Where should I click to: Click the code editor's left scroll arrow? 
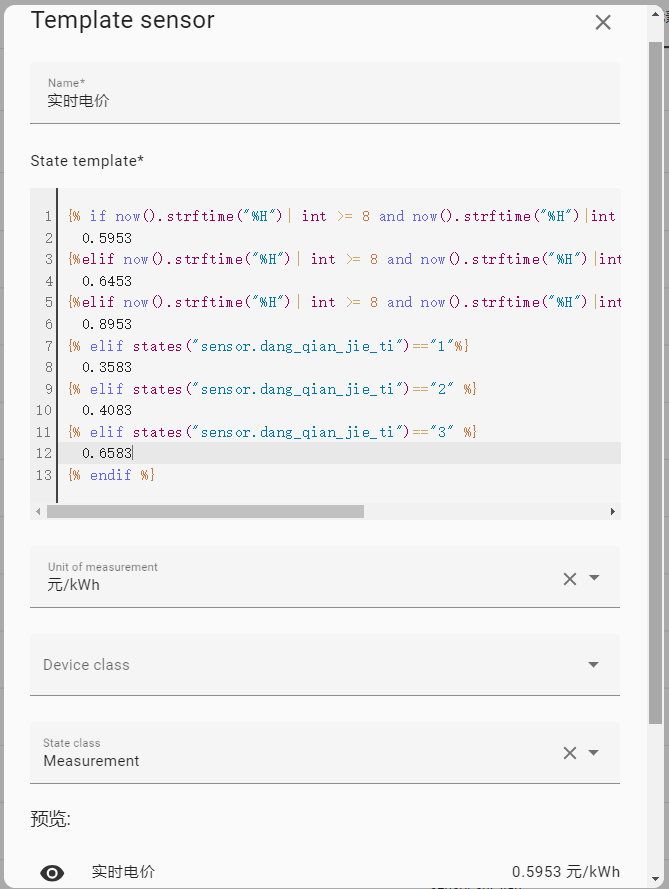point(38,511)
